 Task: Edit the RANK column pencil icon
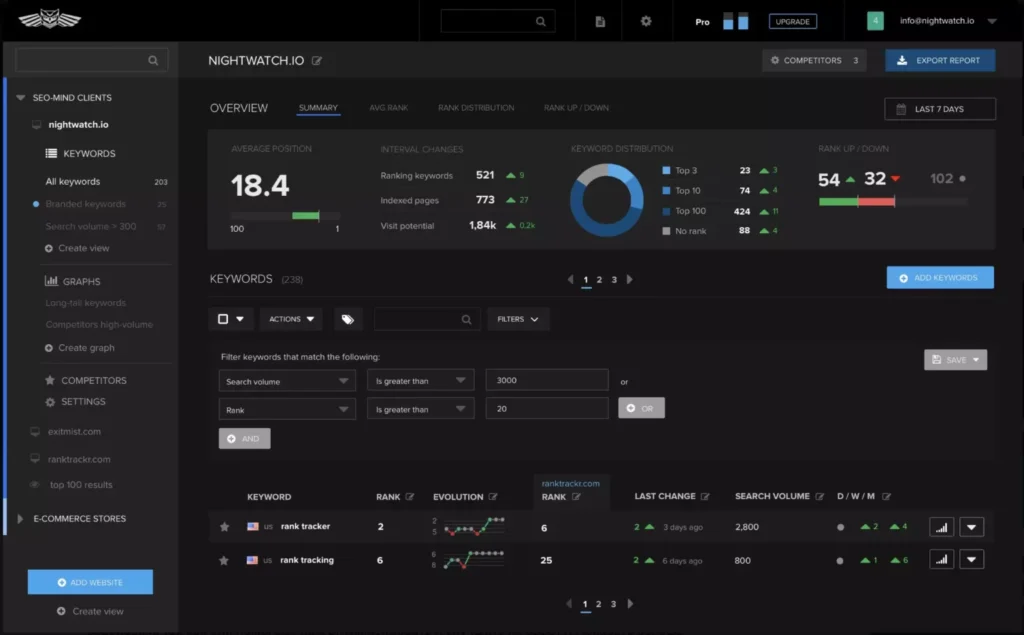pyautogui.click(x=409, y=497)
